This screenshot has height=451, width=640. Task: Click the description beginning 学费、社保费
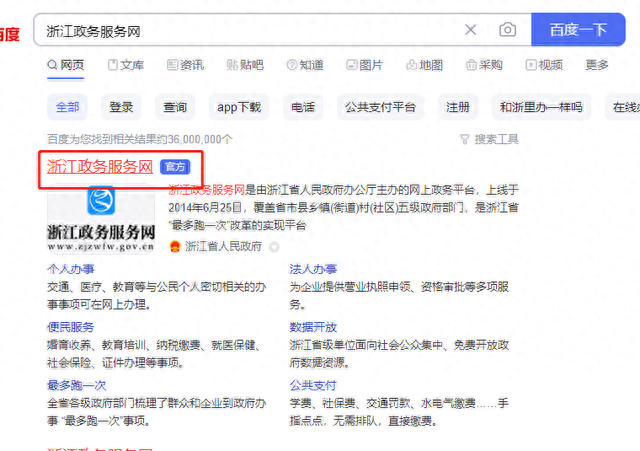(399, 412)
